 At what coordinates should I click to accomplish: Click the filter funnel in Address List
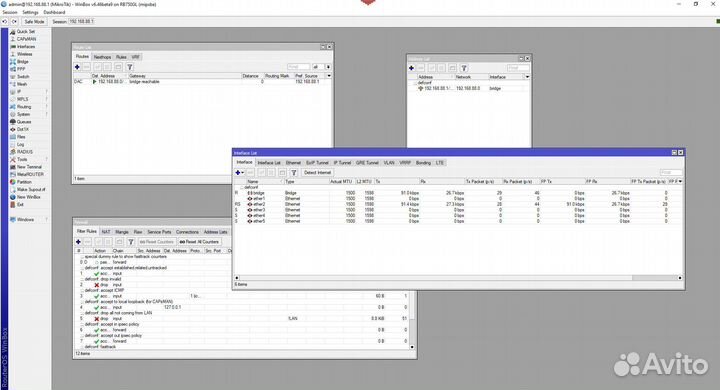pyautogui.click(x=464, y=68)
